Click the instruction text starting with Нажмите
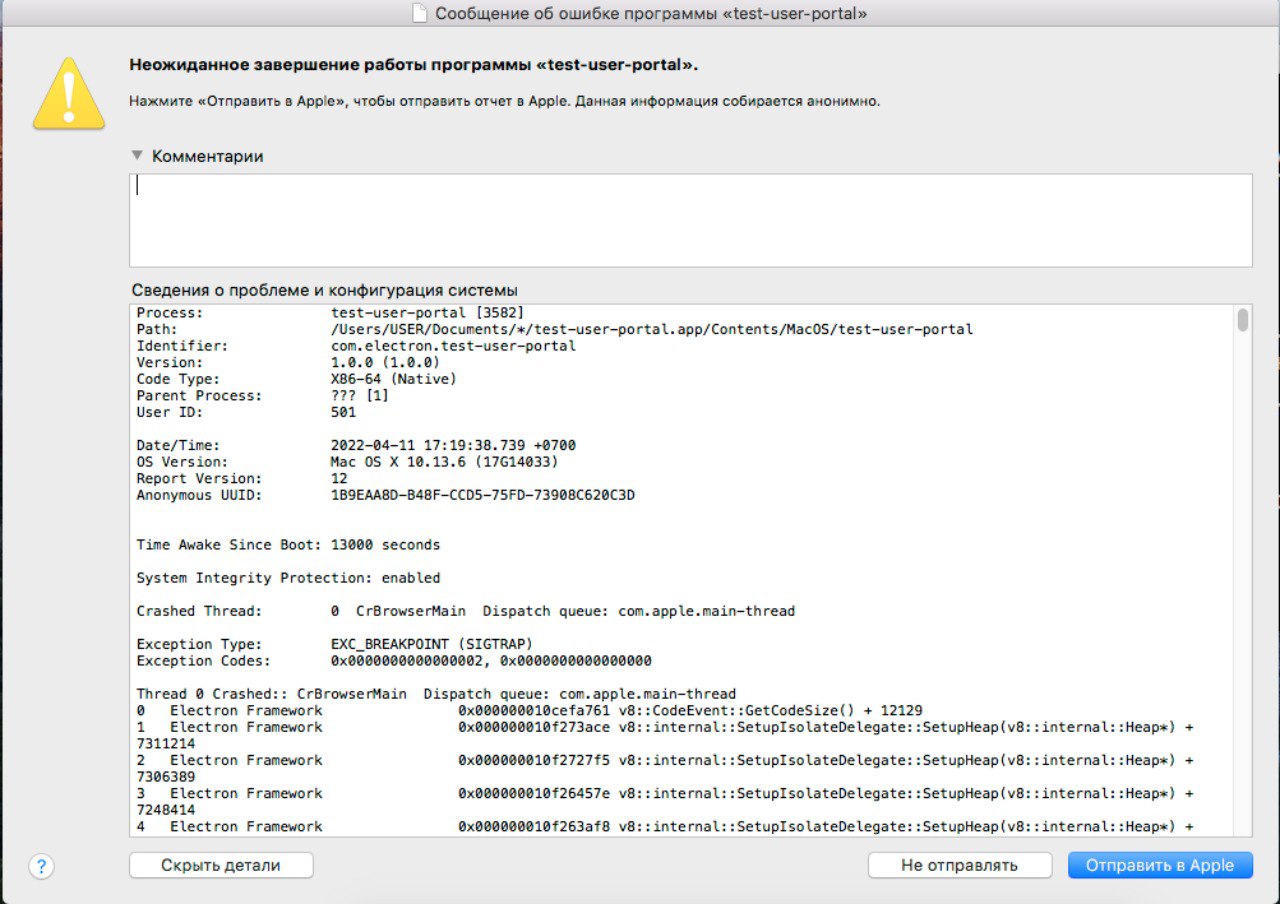Viewport: 1280px width, 904px height. (x=505, y=101)
